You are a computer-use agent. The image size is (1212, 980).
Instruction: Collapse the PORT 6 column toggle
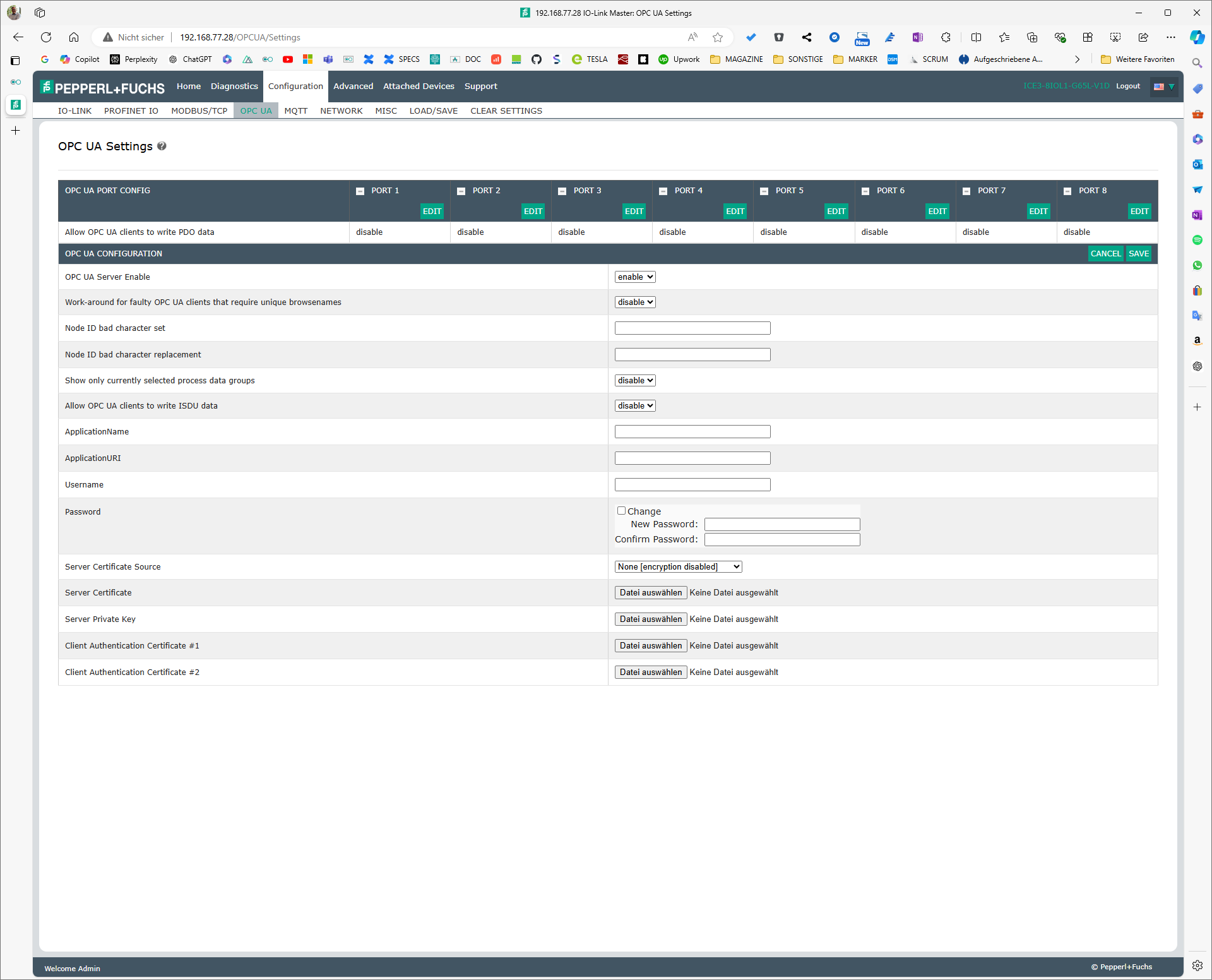click(x=865, y=191)
